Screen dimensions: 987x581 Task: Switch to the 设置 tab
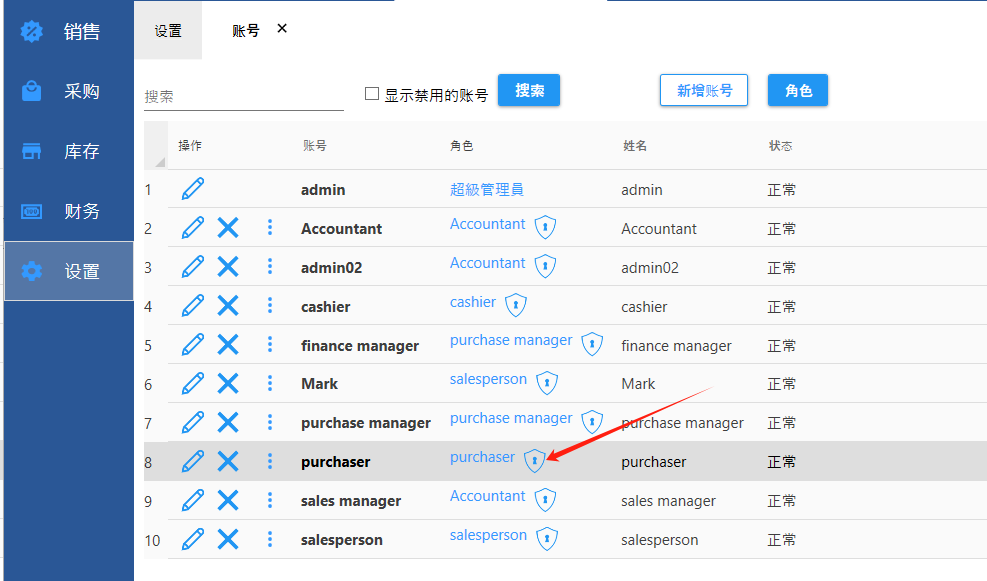168,31
